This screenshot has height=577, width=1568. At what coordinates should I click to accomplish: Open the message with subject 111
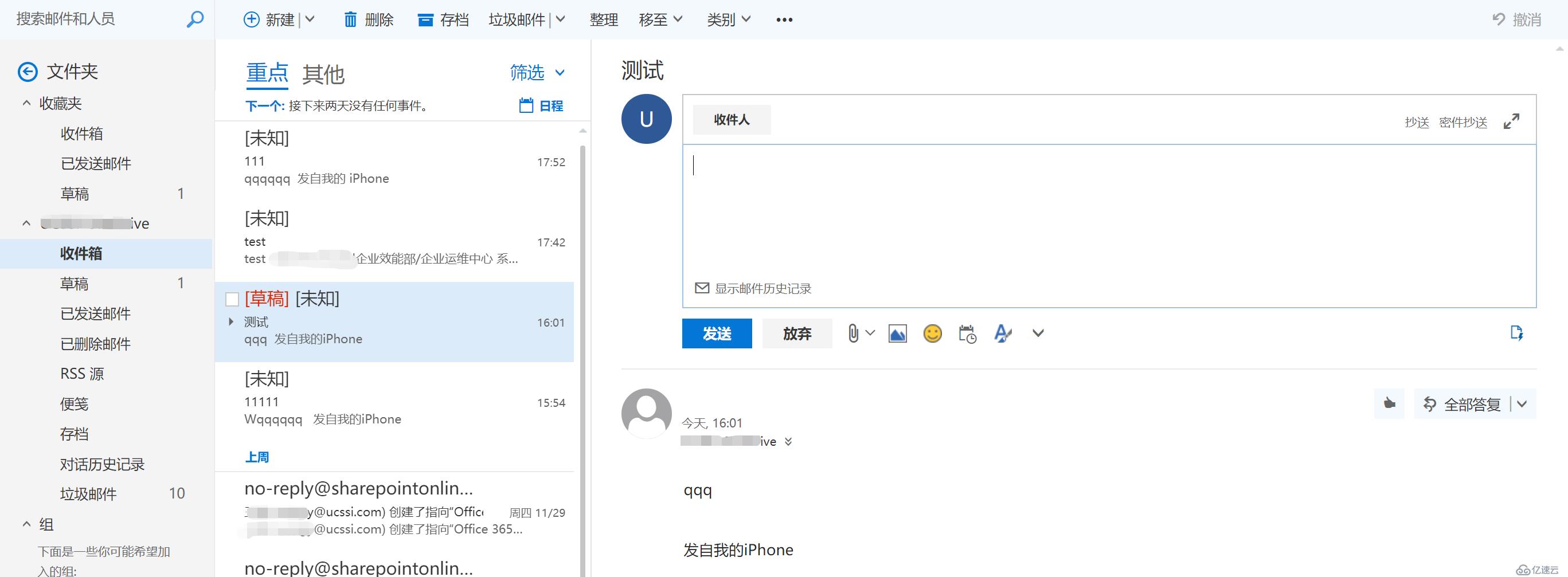(x=394, y=161)
